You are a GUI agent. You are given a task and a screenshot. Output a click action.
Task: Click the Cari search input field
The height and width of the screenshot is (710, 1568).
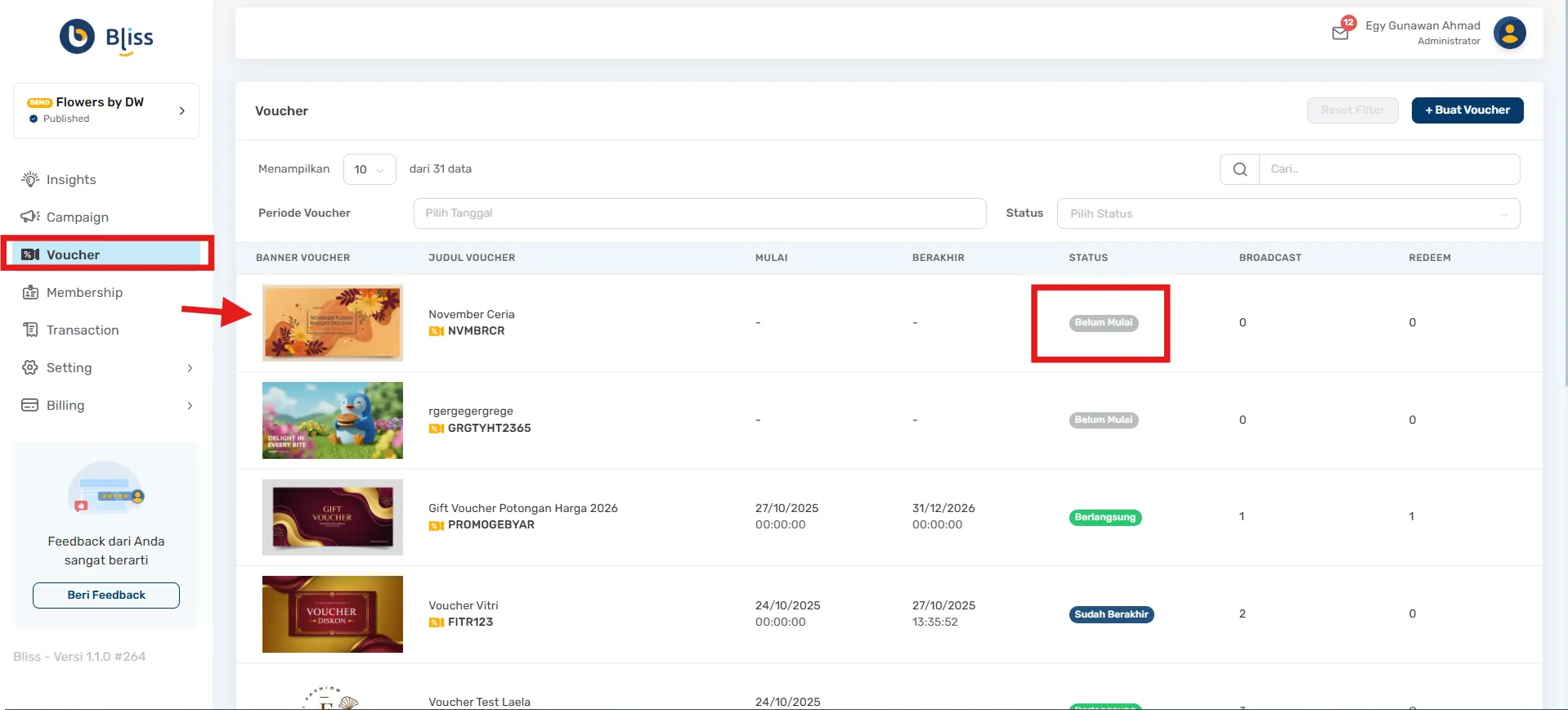pyautogui.click(x=1388, y=169)
